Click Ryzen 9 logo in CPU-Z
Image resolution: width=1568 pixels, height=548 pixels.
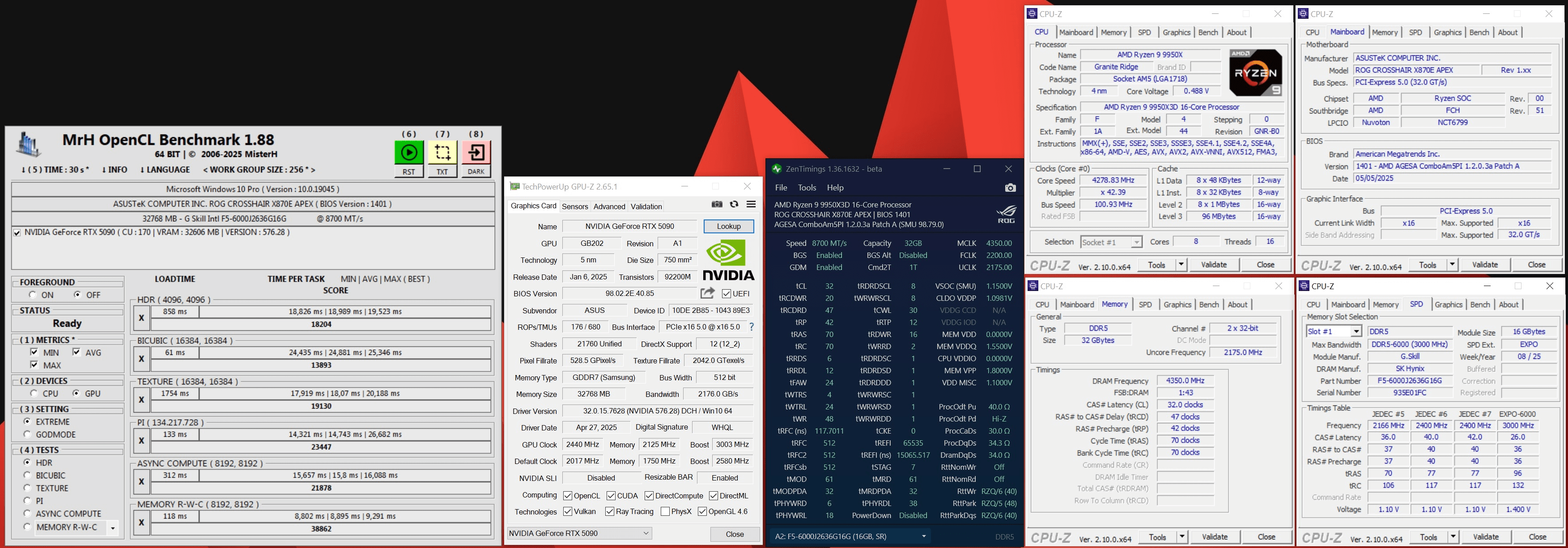[x=1255, y=72]
